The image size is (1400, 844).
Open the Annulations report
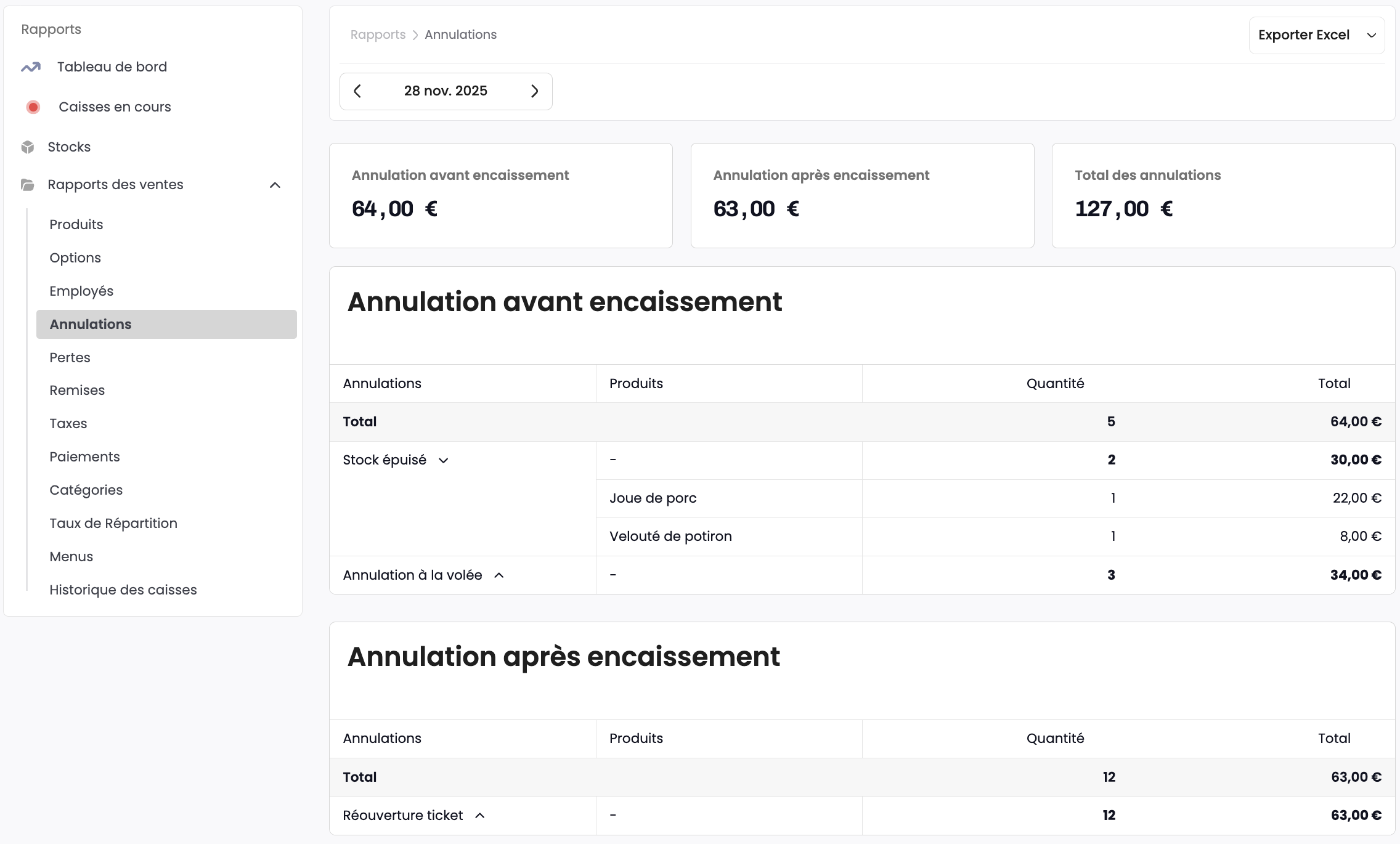(90, 324)
